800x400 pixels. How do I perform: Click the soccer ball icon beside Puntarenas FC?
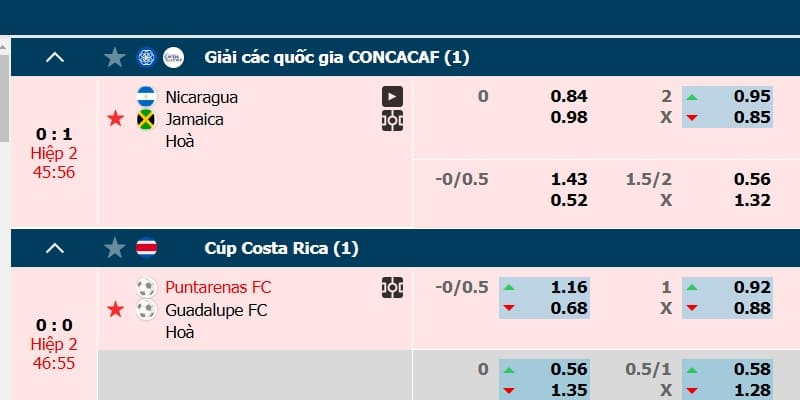point(146,288)
